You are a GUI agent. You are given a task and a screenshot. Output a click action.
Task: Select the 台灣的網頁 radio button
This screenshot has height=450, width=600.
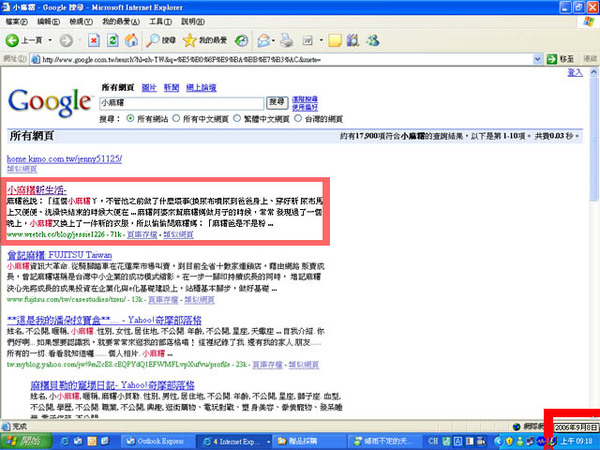pos(298,118)
